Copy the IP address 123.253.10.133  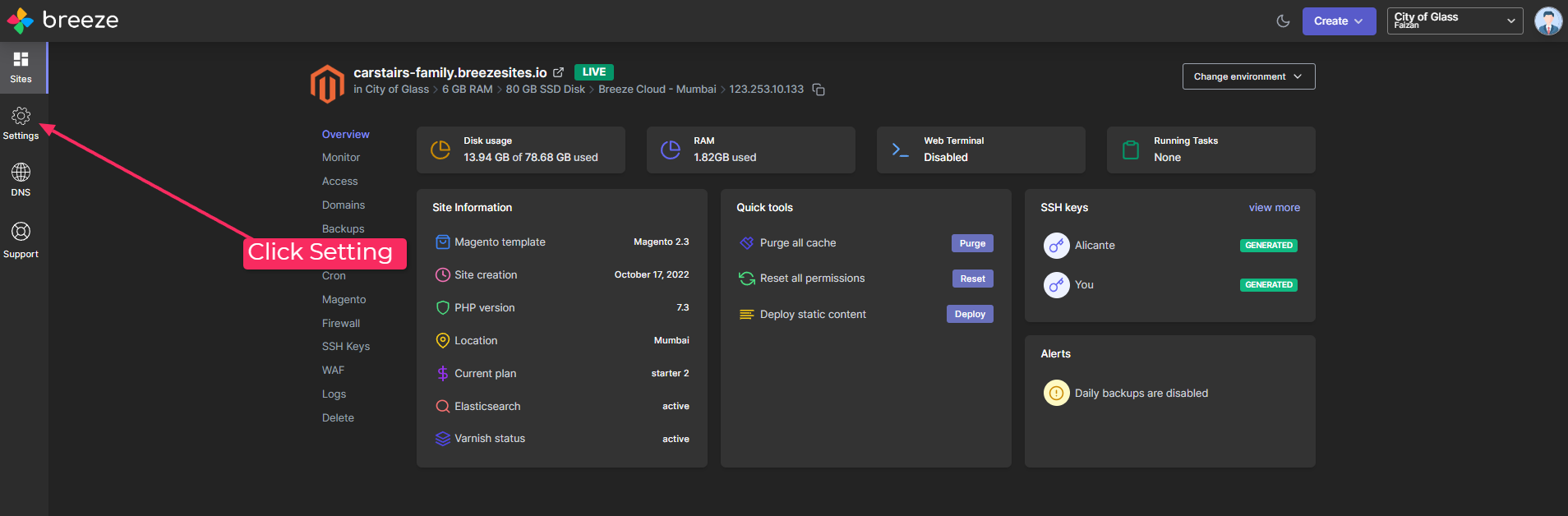point(819,90)
